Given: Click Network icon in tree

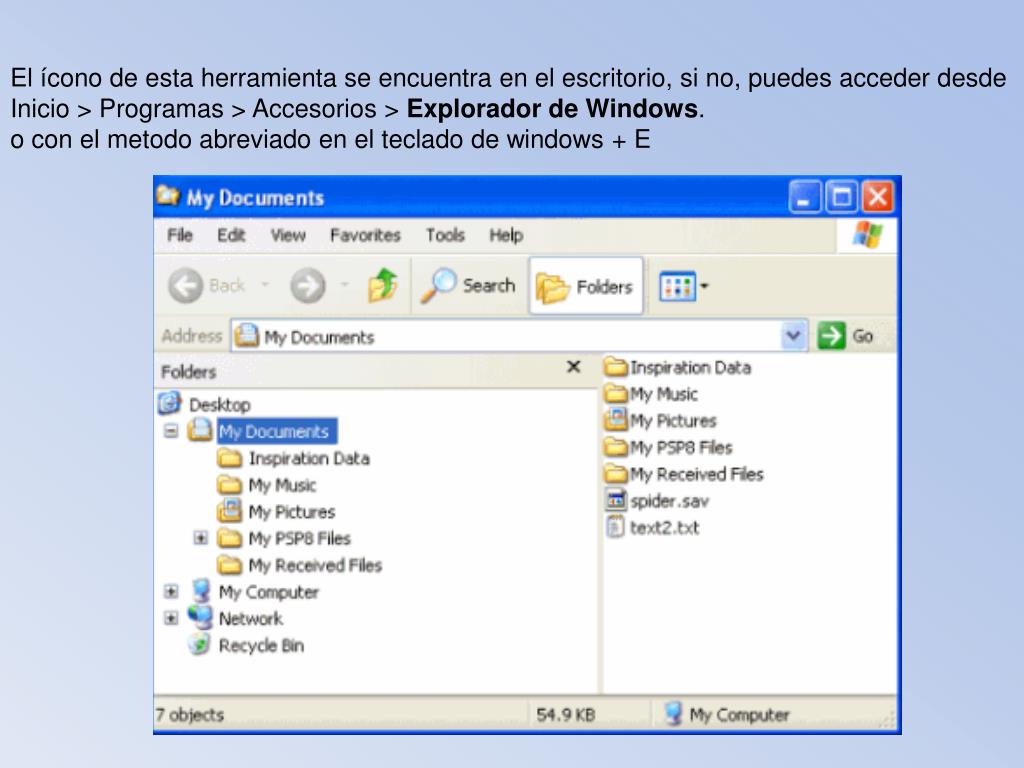Looking at the screenshot, I should pos(200,617).
